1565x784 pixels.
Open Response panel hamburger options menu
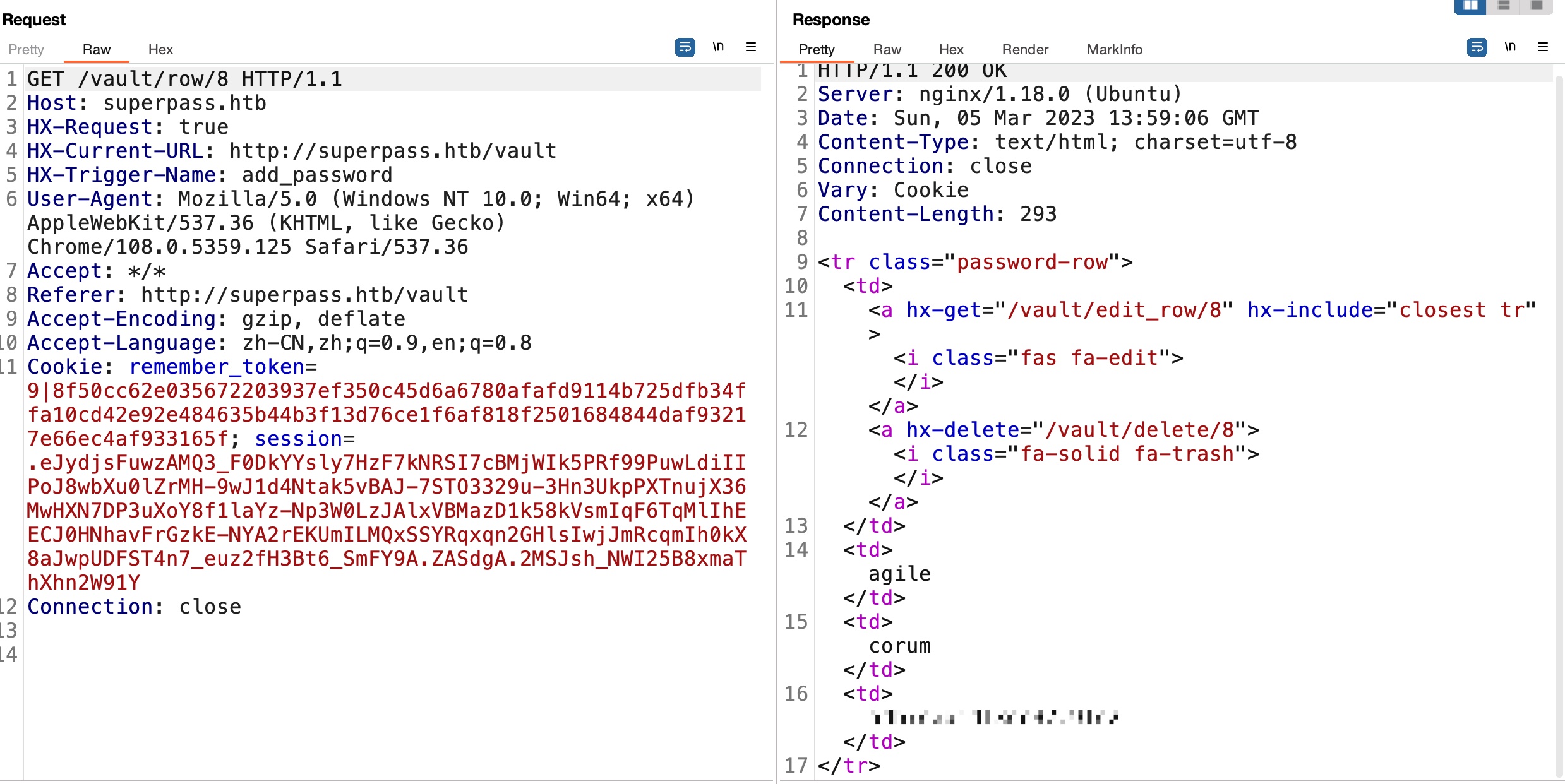tap(1543, 47)
